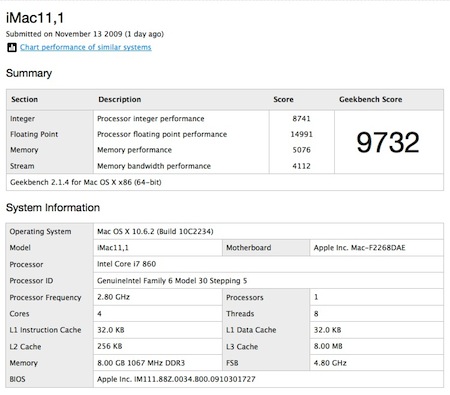This screenshot has height=395, width=450.
Task: Click the L3 Cache label
Action: (242, 347)
